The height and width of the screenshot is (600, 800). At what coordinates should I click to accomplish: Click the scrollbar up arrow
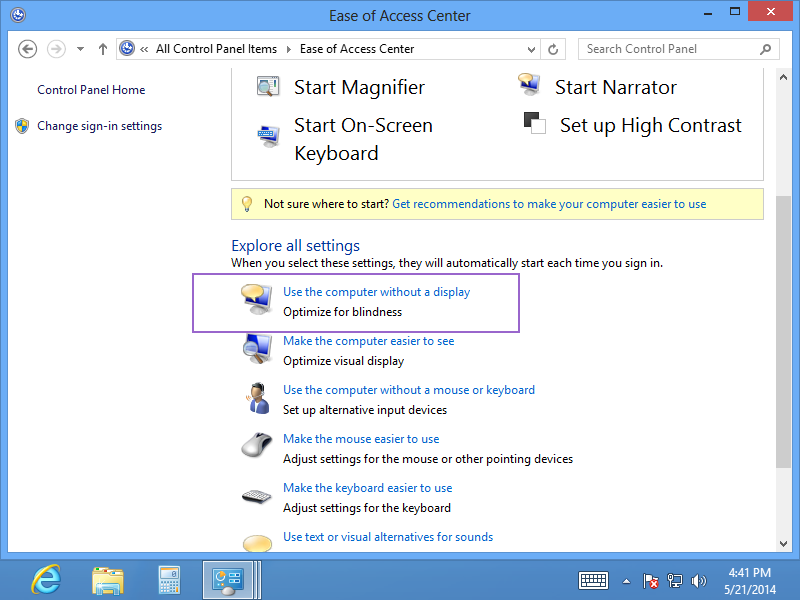click(x=783, y=78)
